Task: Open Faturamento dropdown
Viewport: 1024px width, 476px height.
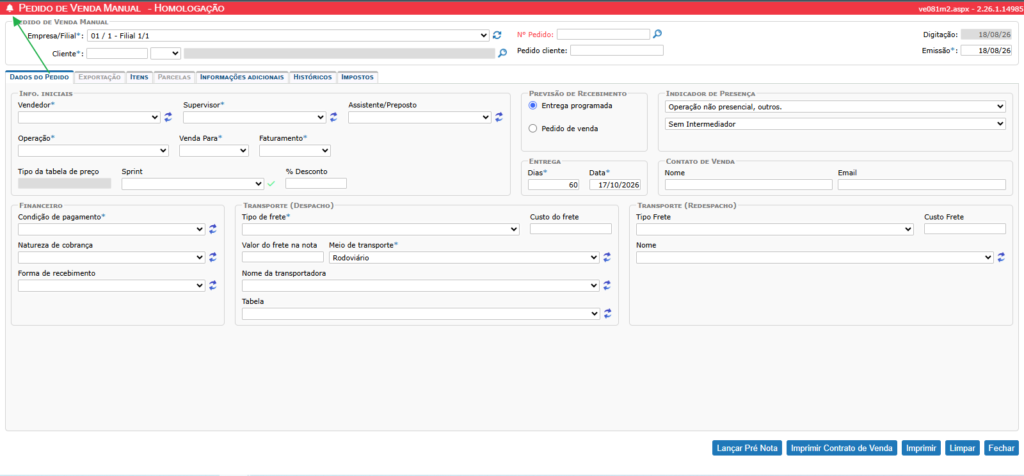Action: (x=295, y=151)
